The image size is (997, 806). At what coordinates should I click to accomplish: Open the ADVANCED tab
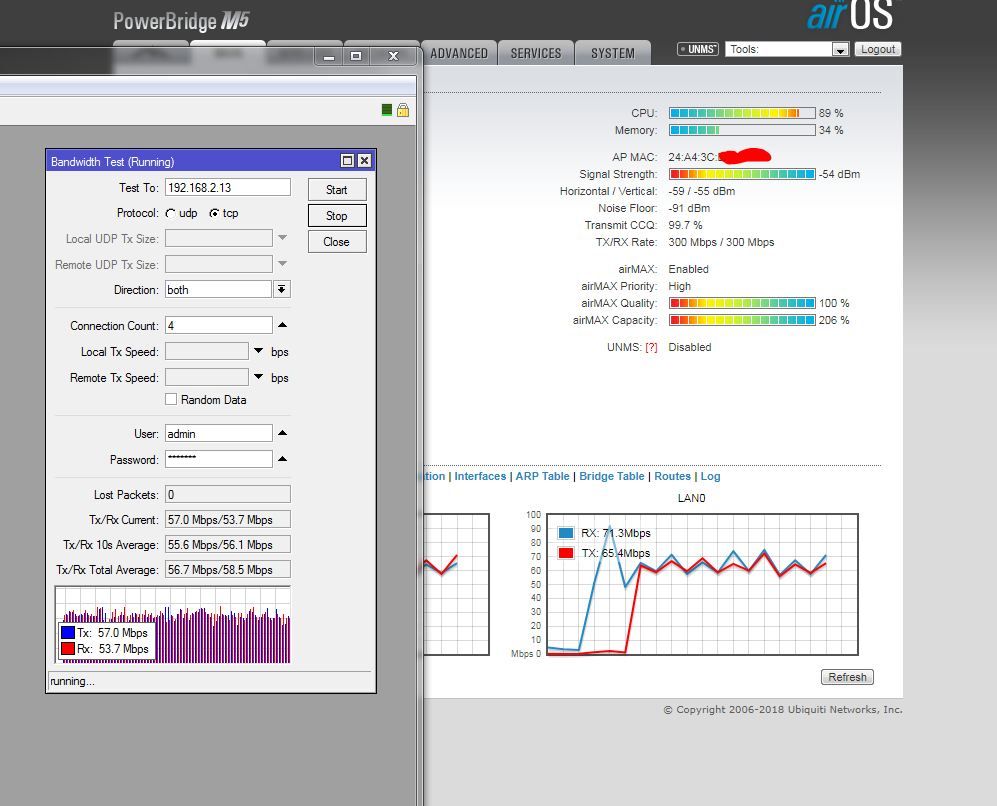click(x=459, y=53)
